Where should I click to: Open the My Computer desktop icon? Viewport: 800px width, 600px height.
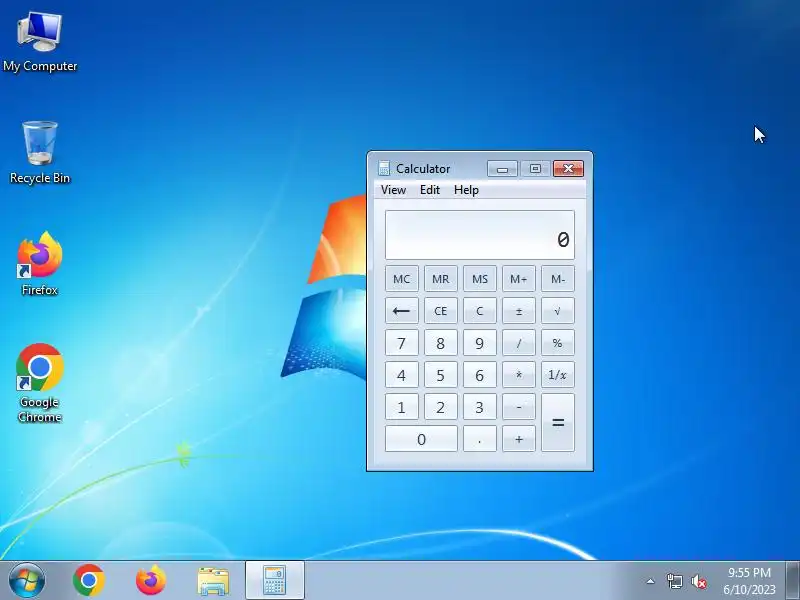click(40, 42)
